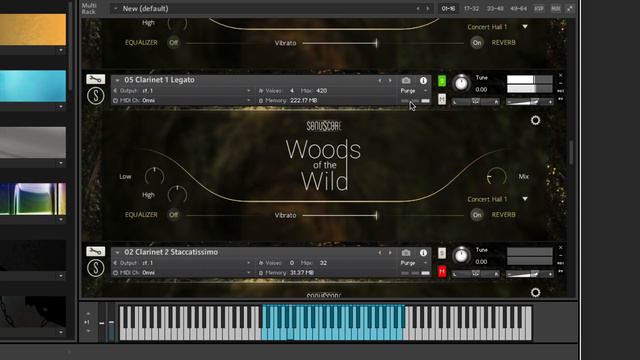Click the reverb Mix knob in Clarinet 1 panel

coord(497,176)
